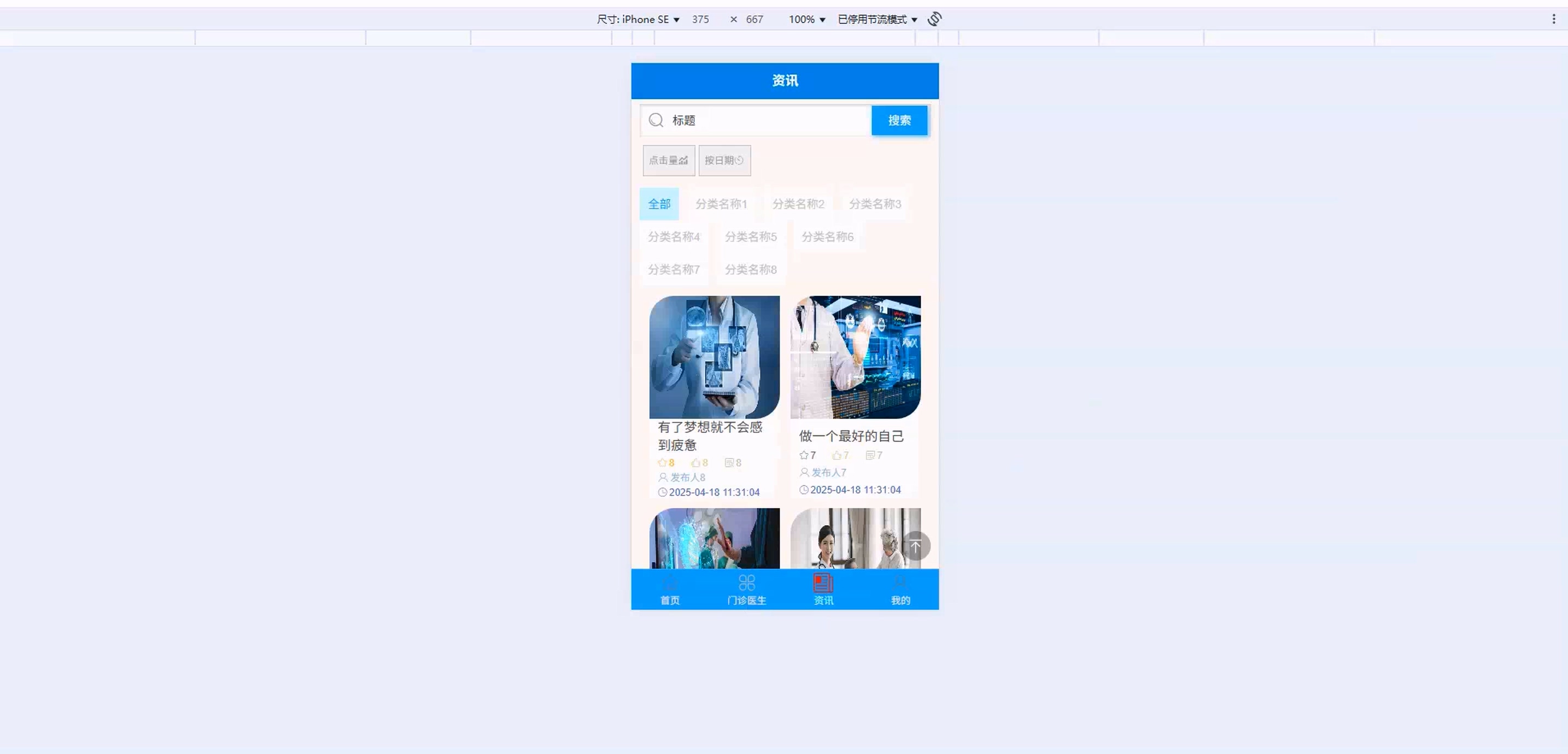Open the 我的 profile icon

(x=900, y=583)
